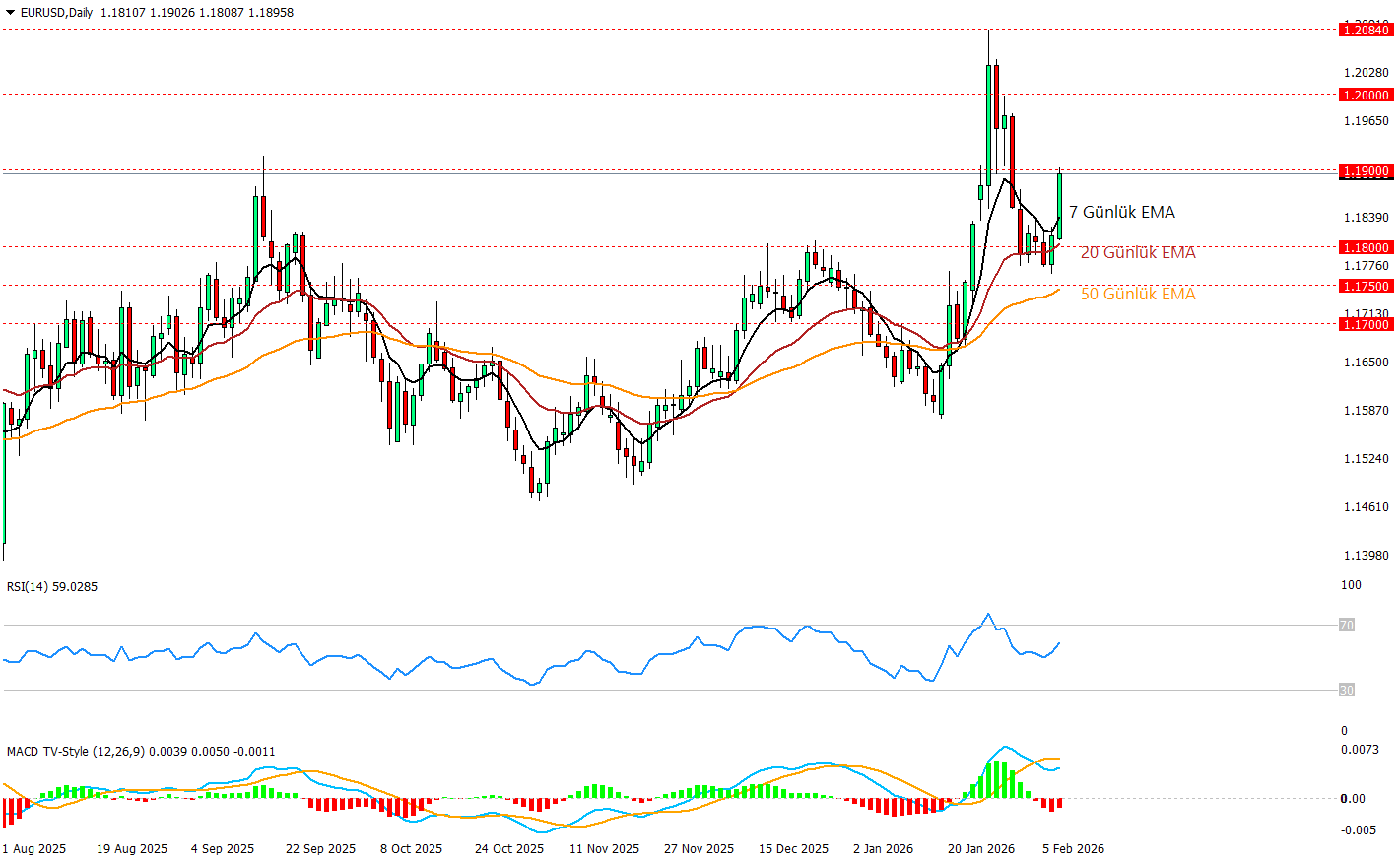This screenshot has width=1400, height=861.
Task: Select the latest green candle near 1.19000
Action: 1060,205
